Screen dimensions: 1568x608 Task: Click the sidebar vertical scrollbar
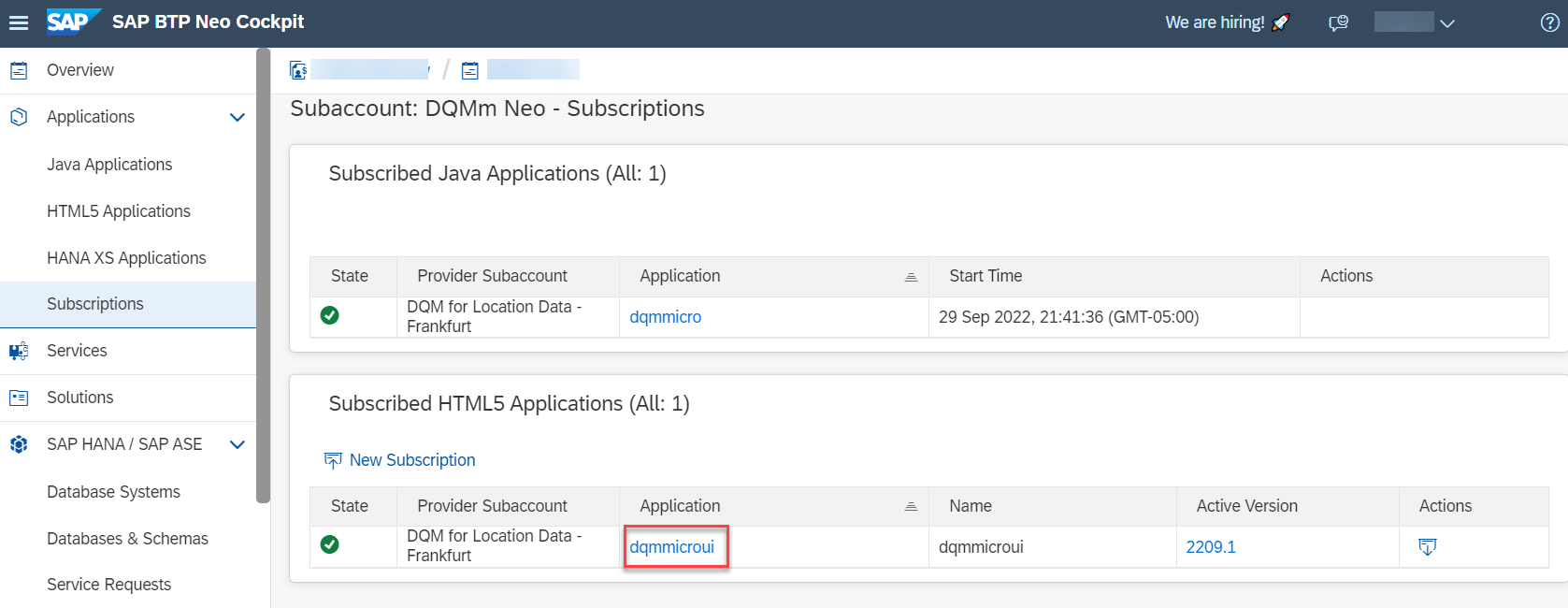click(264, 276)
